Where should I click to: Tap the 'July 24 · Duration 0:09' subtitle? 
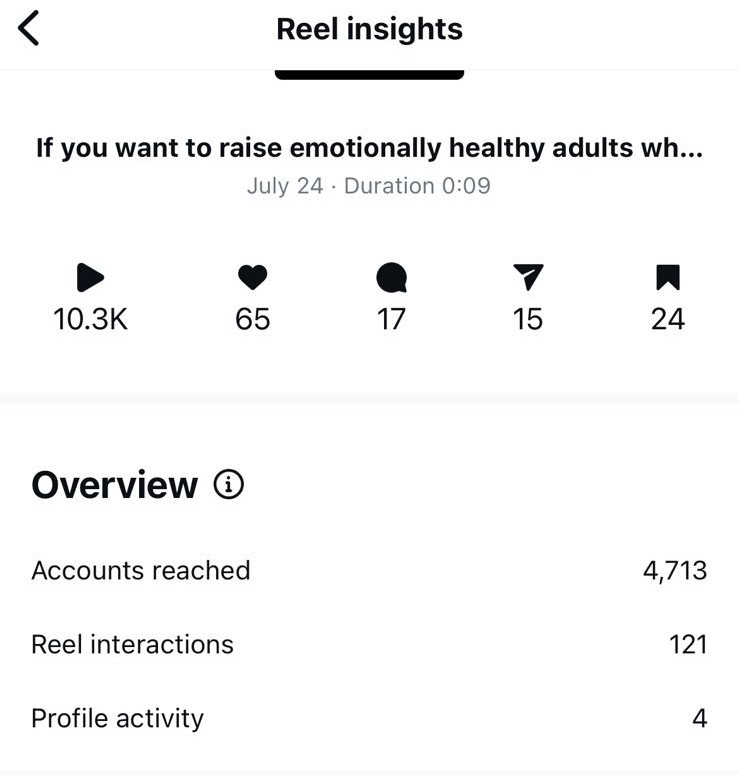(x=369, y=186)
